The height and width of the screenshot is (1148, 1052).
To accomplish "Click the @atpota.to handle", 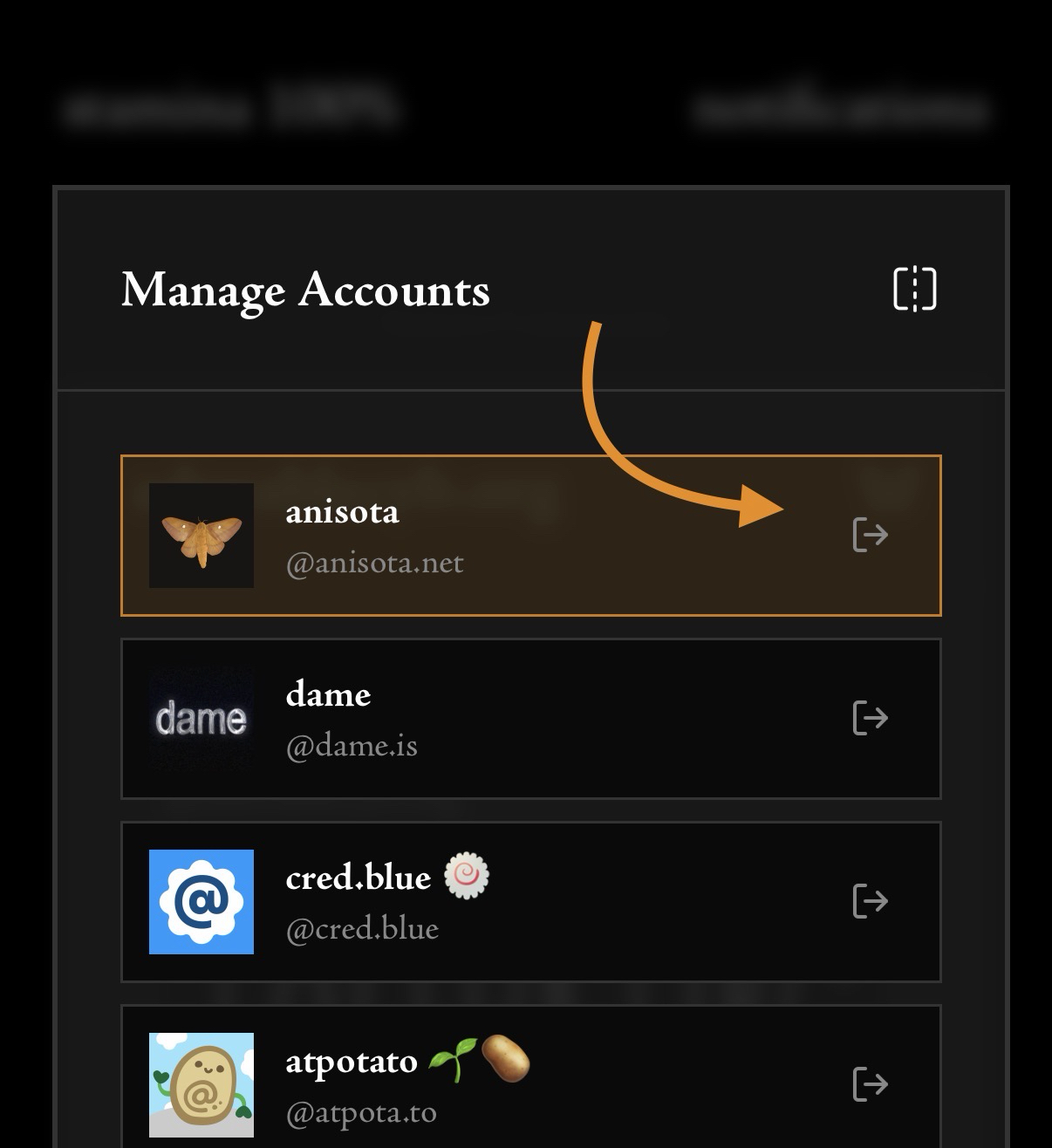I will pos(361,1113).
